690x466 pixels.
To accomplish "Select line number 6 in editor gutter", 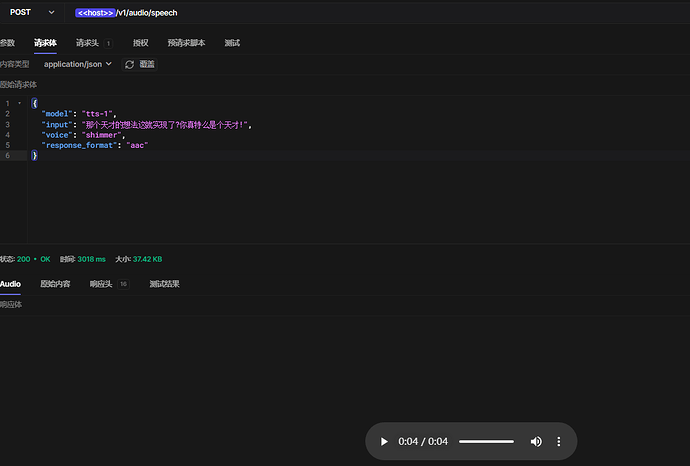I will tap(7, 155).
